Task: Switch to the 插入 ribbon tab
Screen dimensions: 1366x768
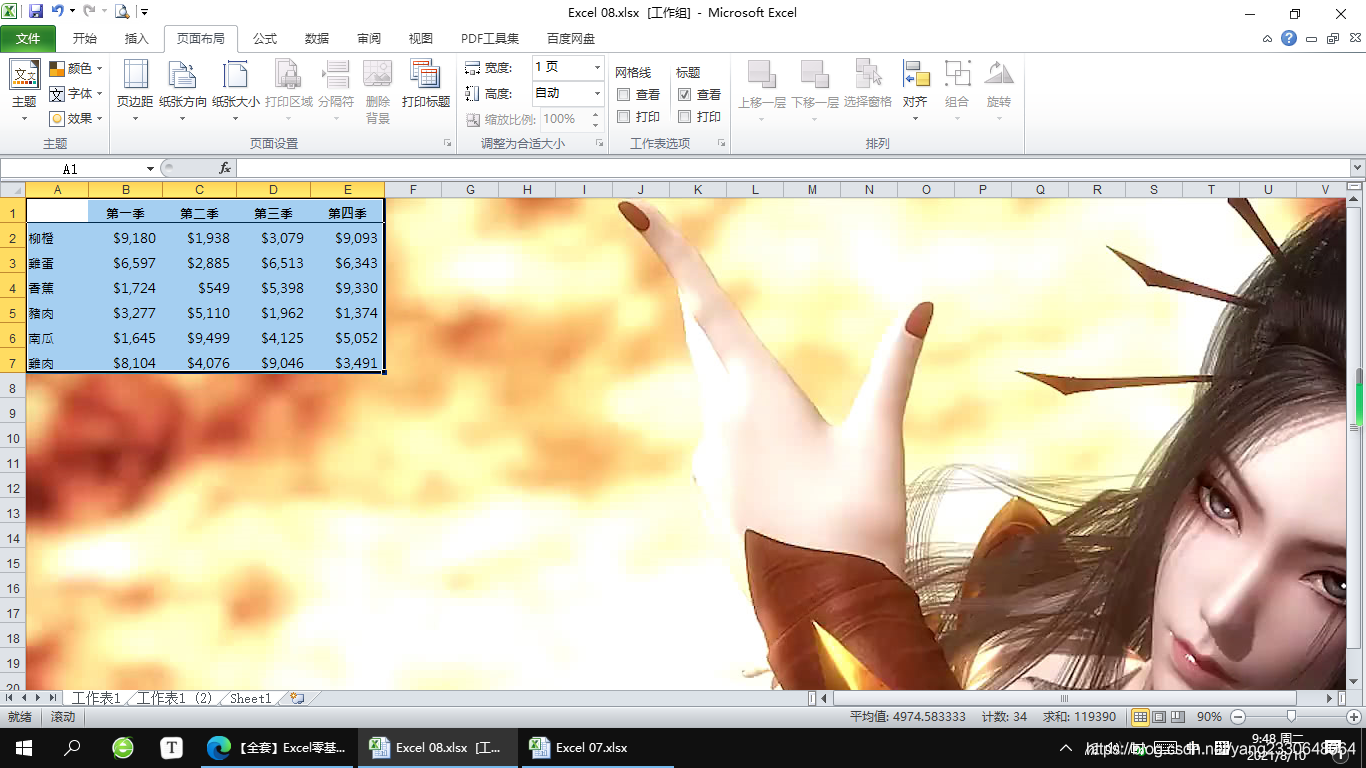Action: pos(137,38)
